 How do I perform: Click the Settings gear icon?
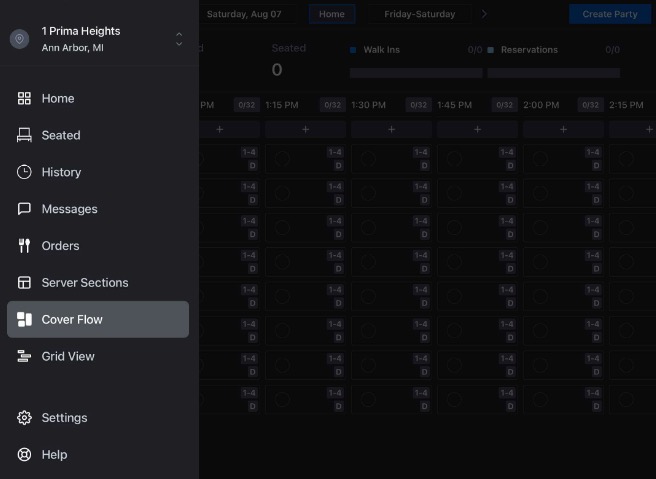24,418
